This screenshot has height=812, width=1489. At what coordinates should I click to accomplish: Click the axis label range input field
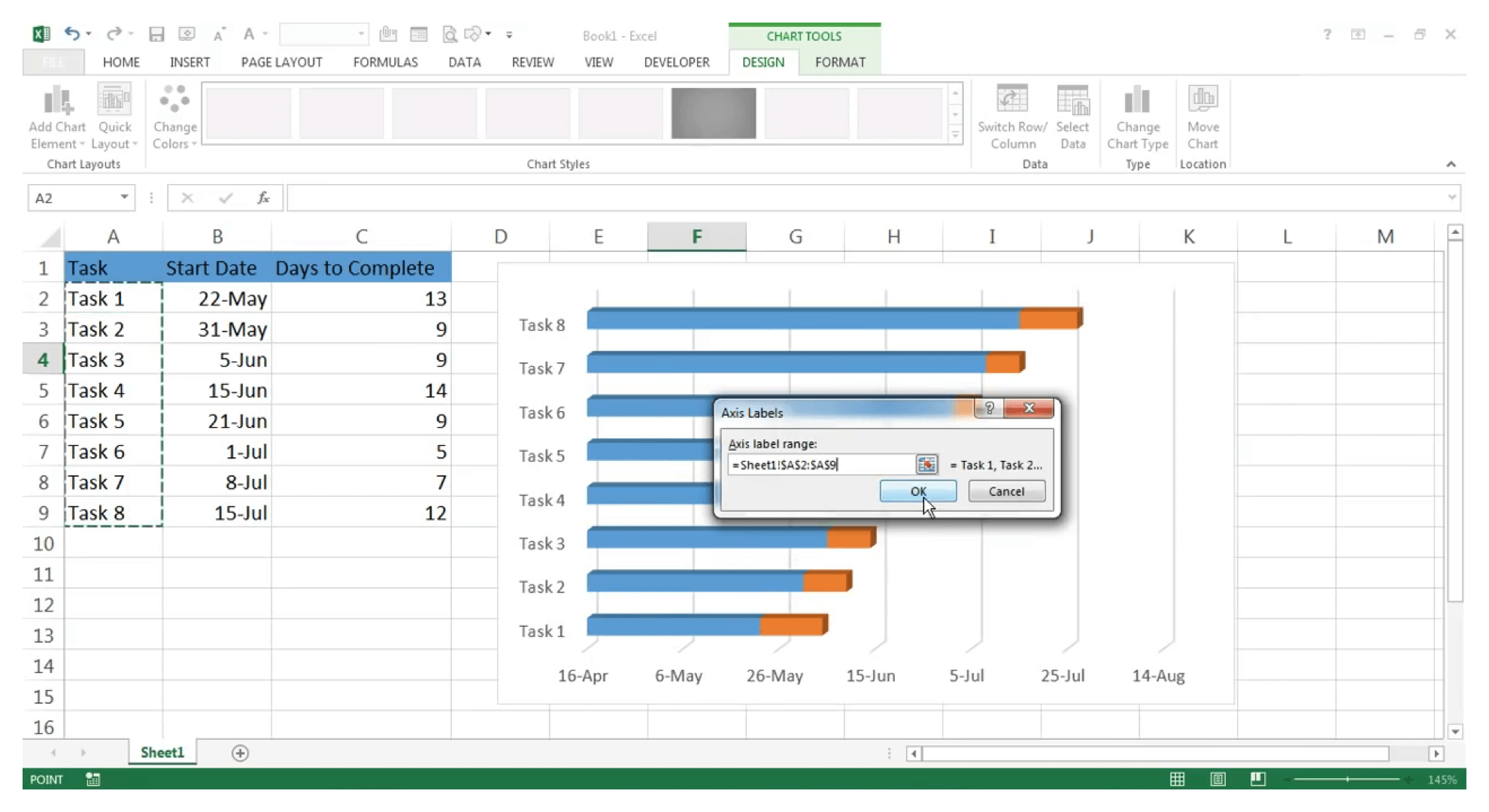click(x=819, y=464)
